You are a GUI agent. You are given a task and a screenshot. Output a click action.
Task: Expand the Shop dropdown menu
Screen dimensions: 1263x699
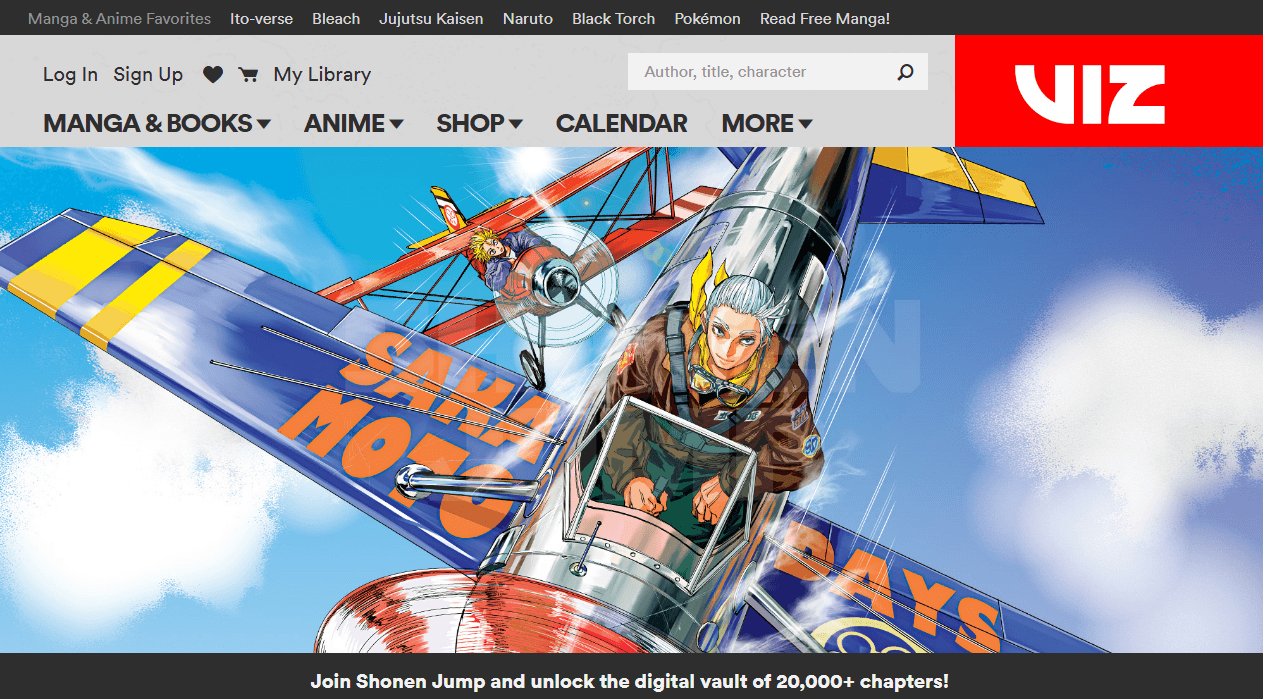[x=479, y=123]
